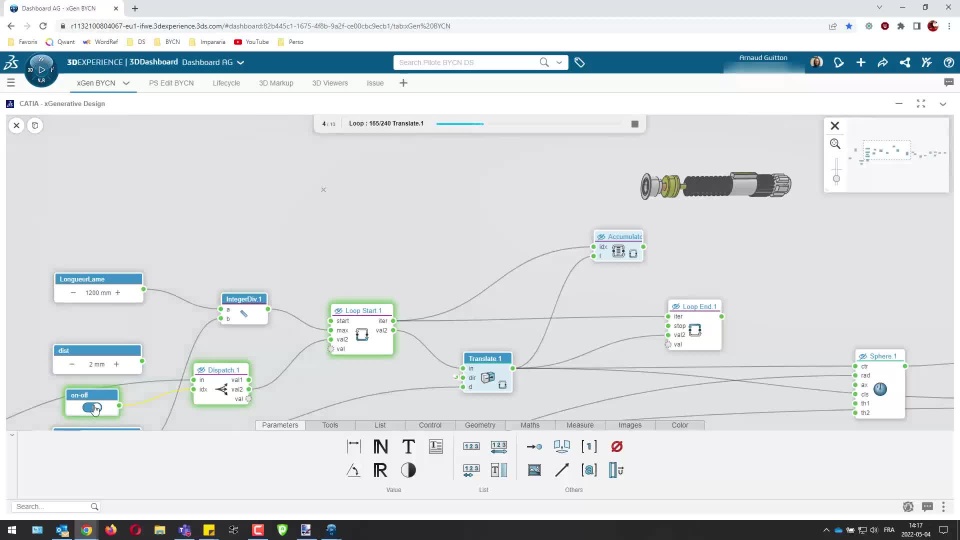The image size is (960, 540).
Task: Toggle visibility eye on Dispatch.1 node
Action: click(x=201, y=370)
